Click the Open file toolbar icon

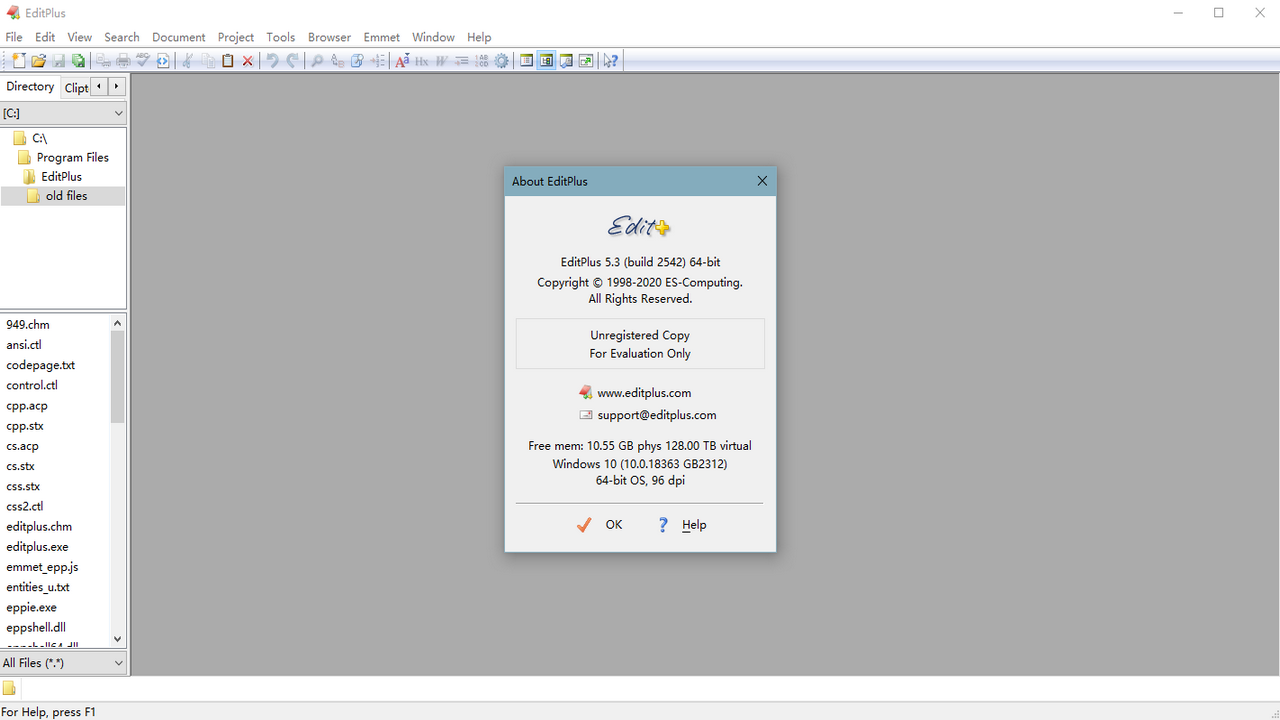coord(38,60)
